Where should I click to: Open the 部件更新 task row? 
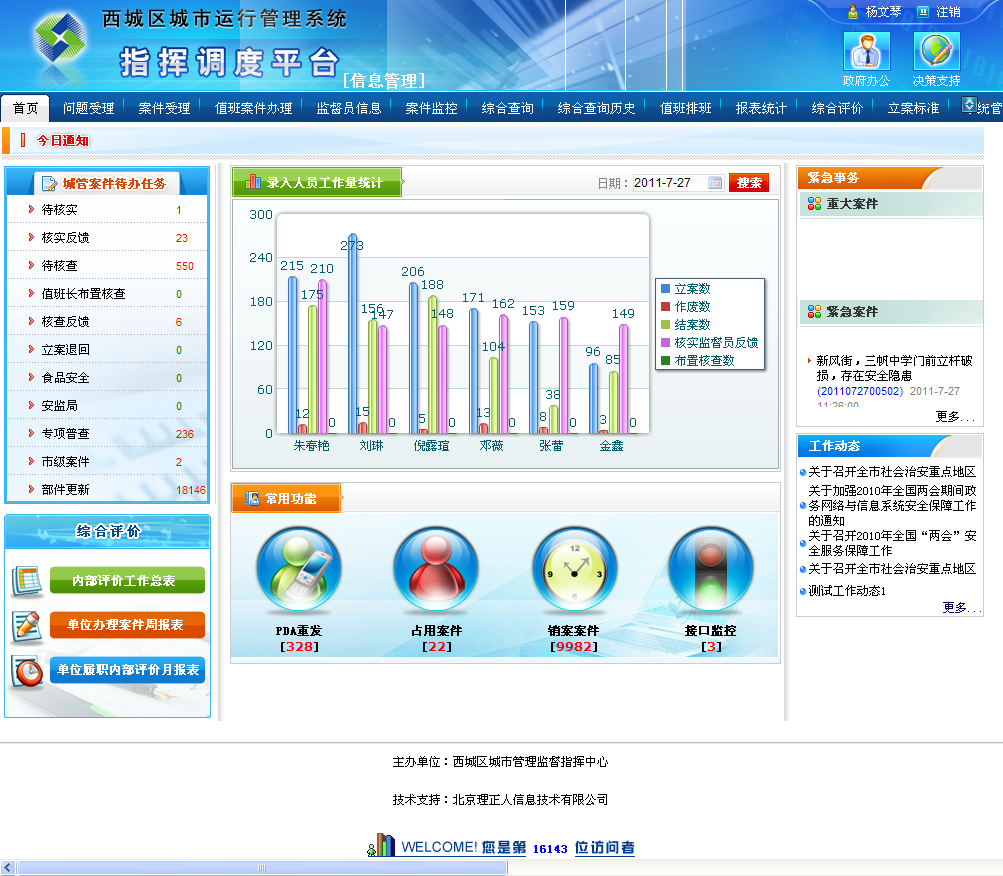pyautogui.click(x=107, y=490)
